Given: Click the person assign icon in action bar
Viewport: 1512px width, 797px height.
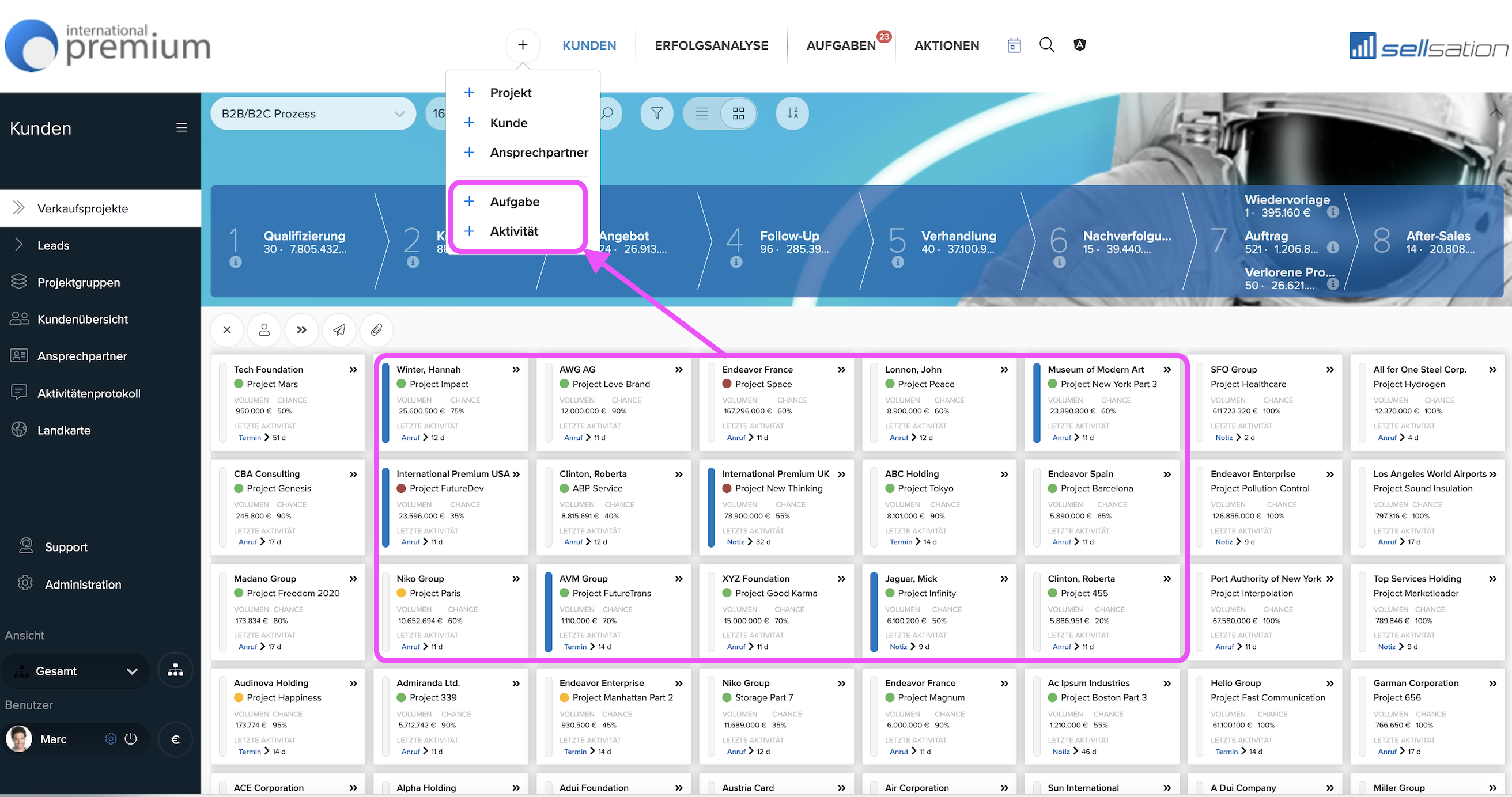Looking at the screenshot, I should 264,329.
